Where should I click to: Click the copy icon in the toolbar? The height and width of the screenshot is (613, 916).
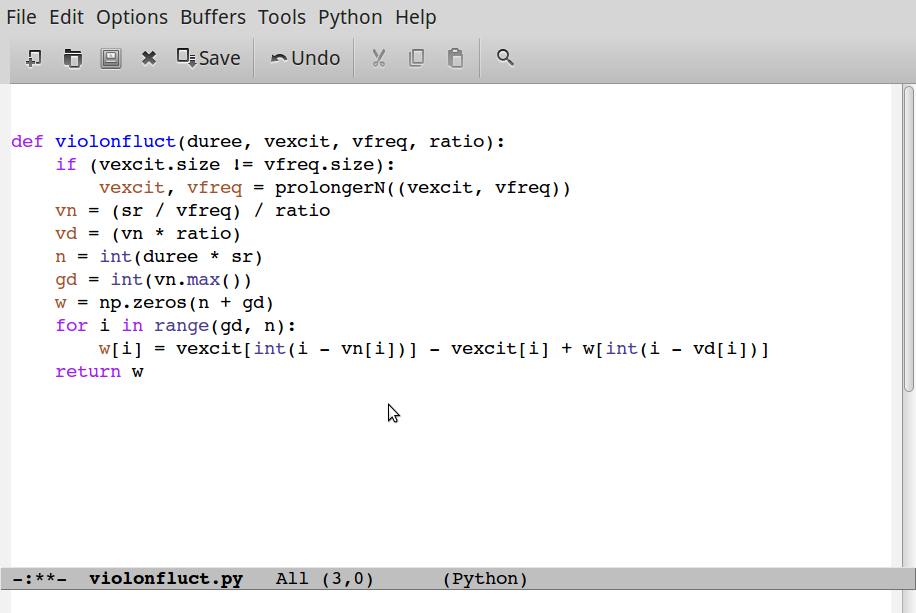[x=417, y=58]
